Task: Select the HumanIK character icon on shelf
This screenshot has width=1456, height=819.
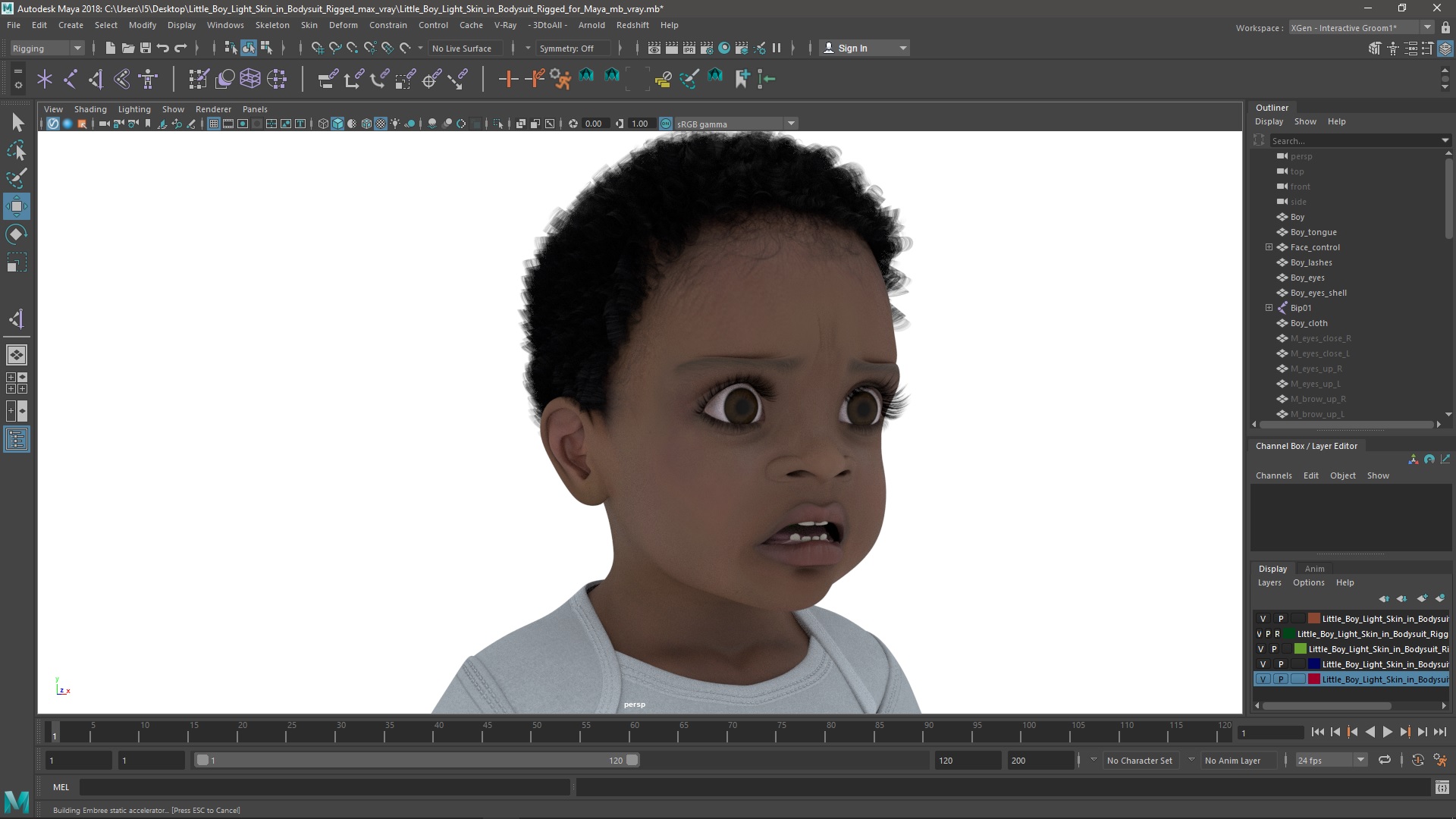Action: [148, 78]
